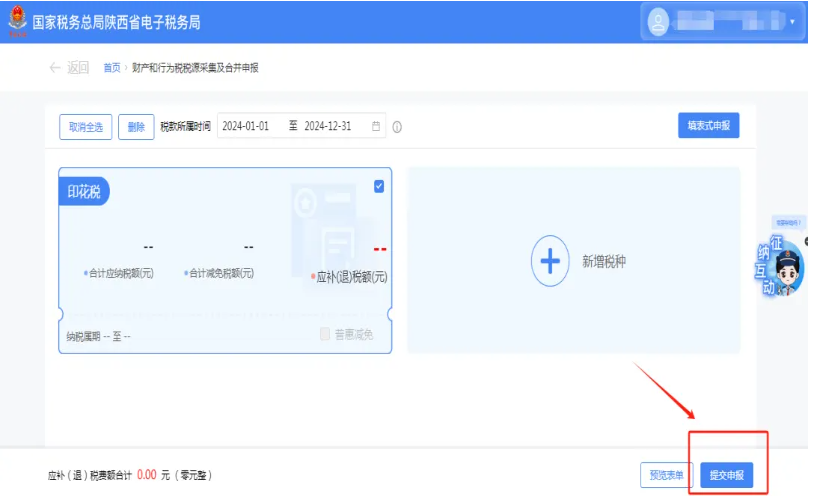Click the 新增税种 label

(604, 262)
